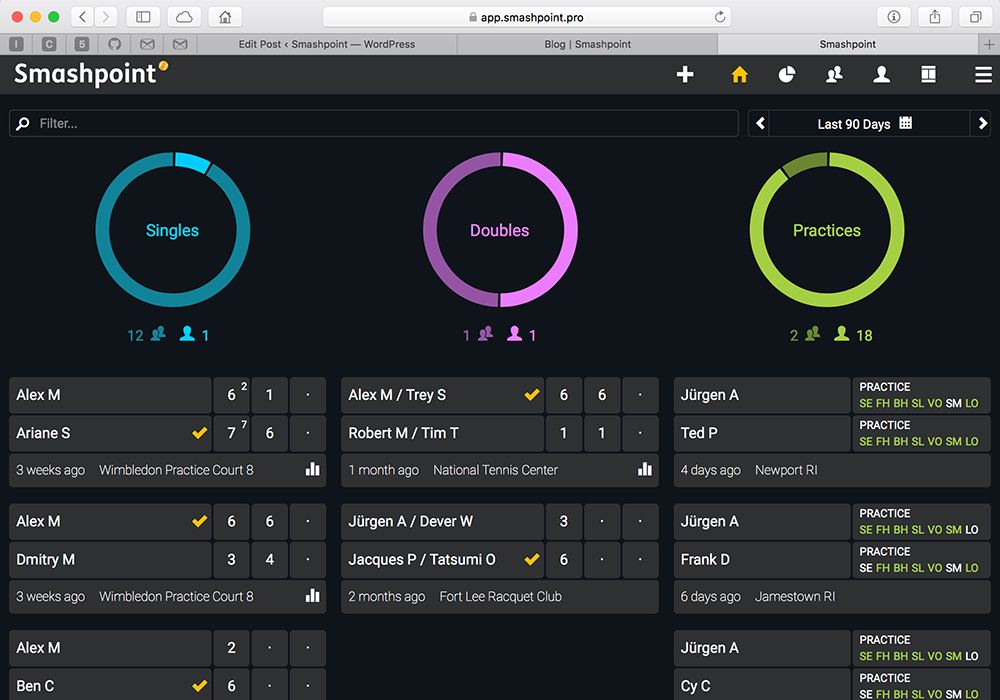Open the opponents group icon
This screenshot has width=1000, height=700.
(833, 75)
